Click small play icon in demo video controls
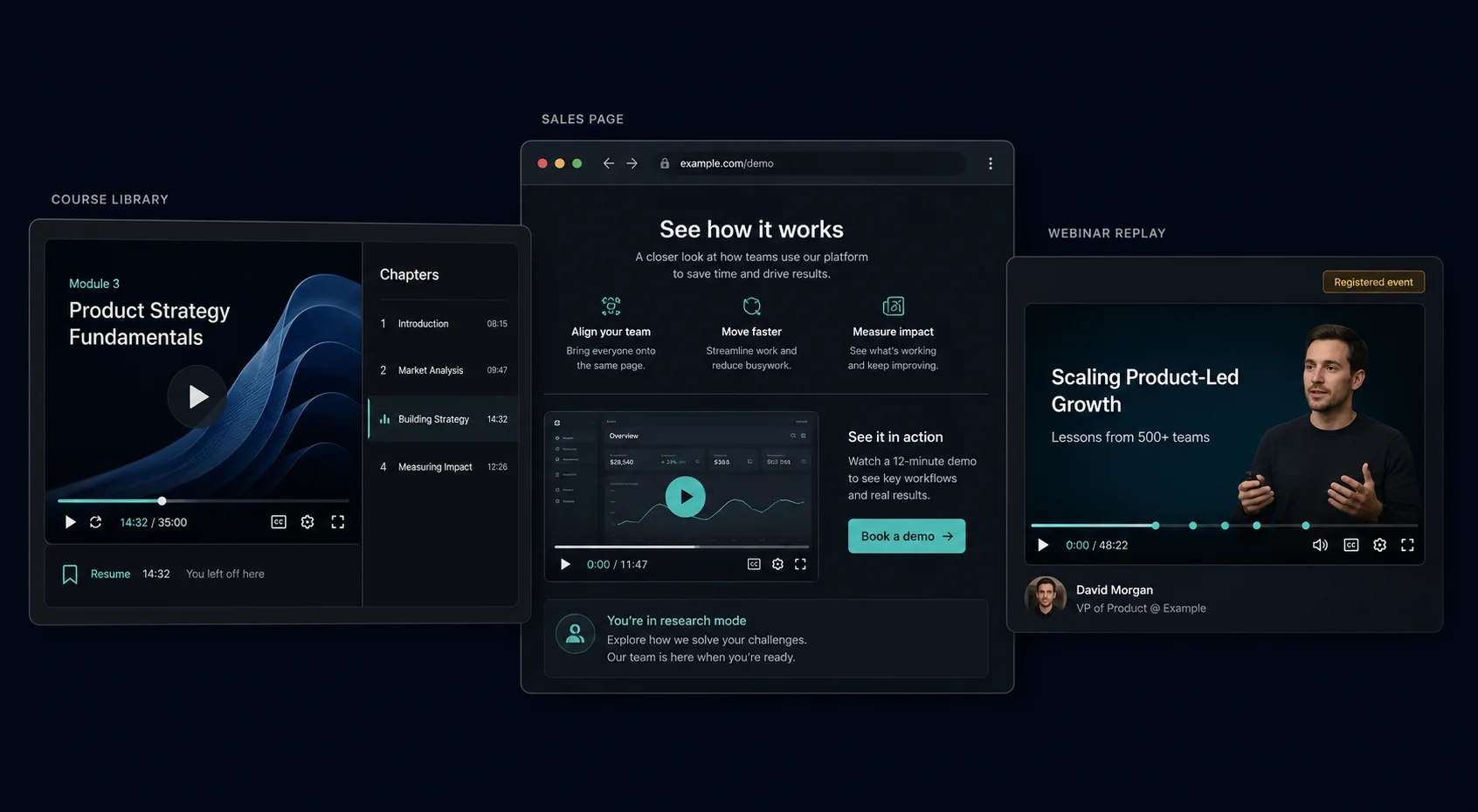Viewport: 1478px width, 812px height. click(565, 565)
